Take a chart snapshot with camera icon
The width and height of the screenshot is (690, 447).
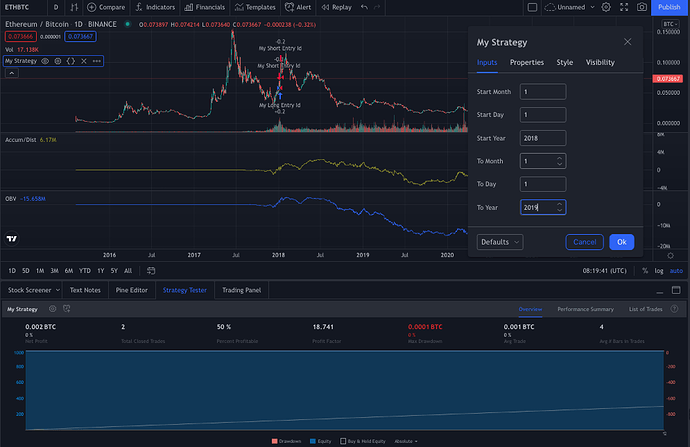[x=642, y=7]
